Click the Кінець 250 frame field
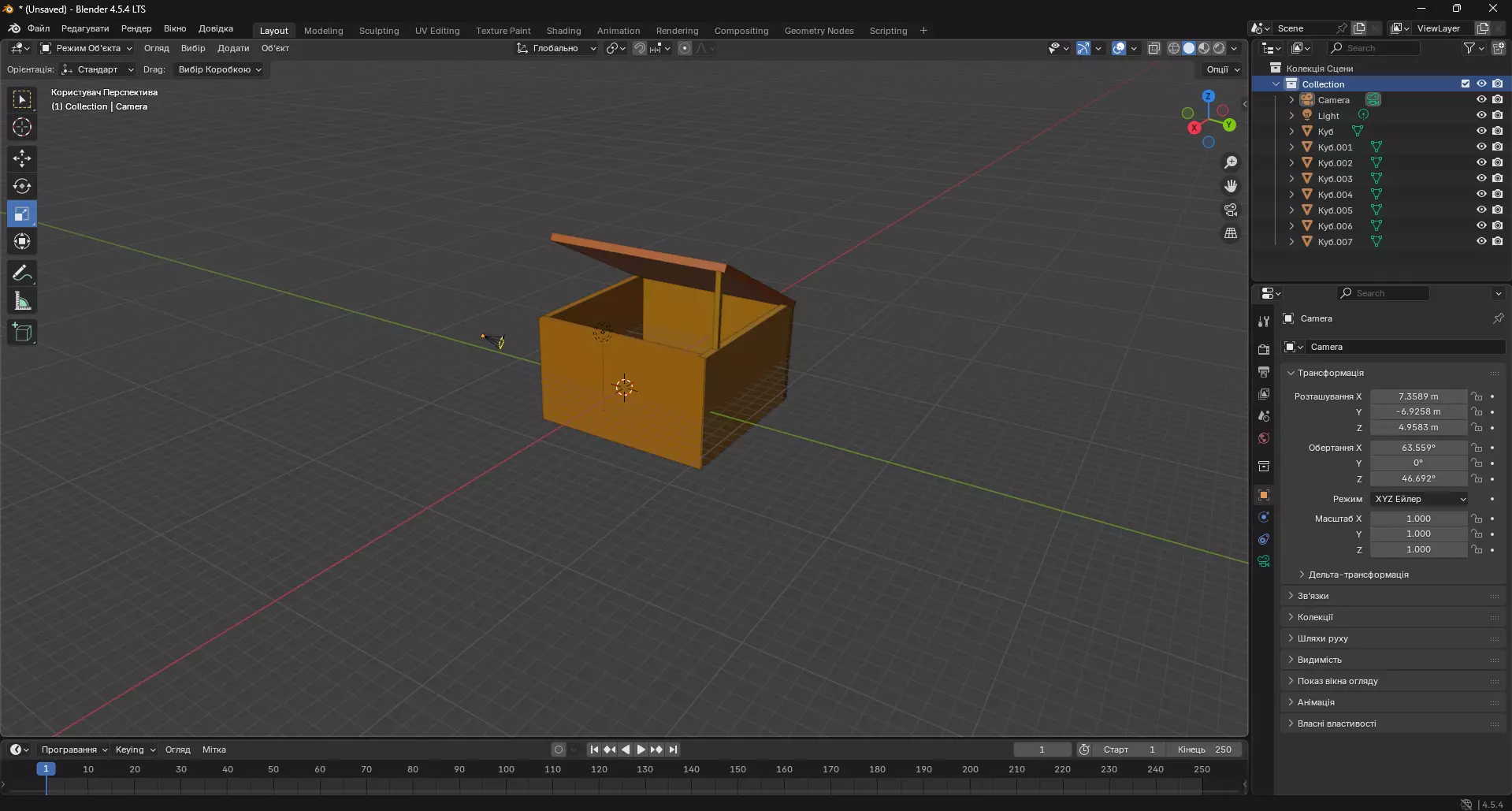 [x=1205, y=750]
